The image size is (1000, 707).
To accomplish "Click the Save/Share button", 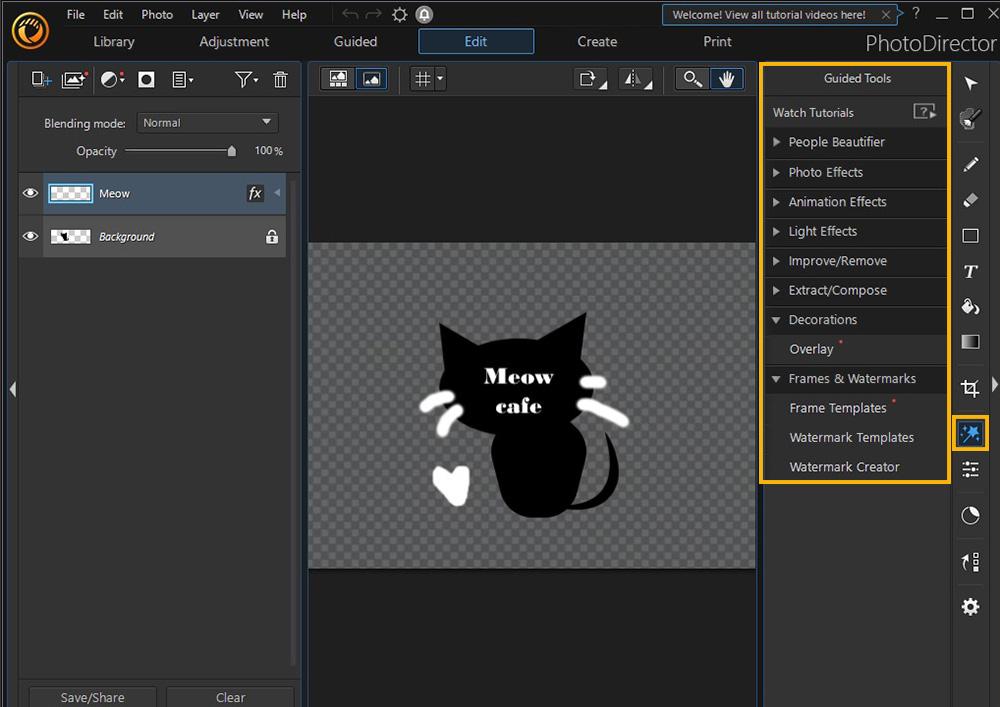I will (92, 697).
